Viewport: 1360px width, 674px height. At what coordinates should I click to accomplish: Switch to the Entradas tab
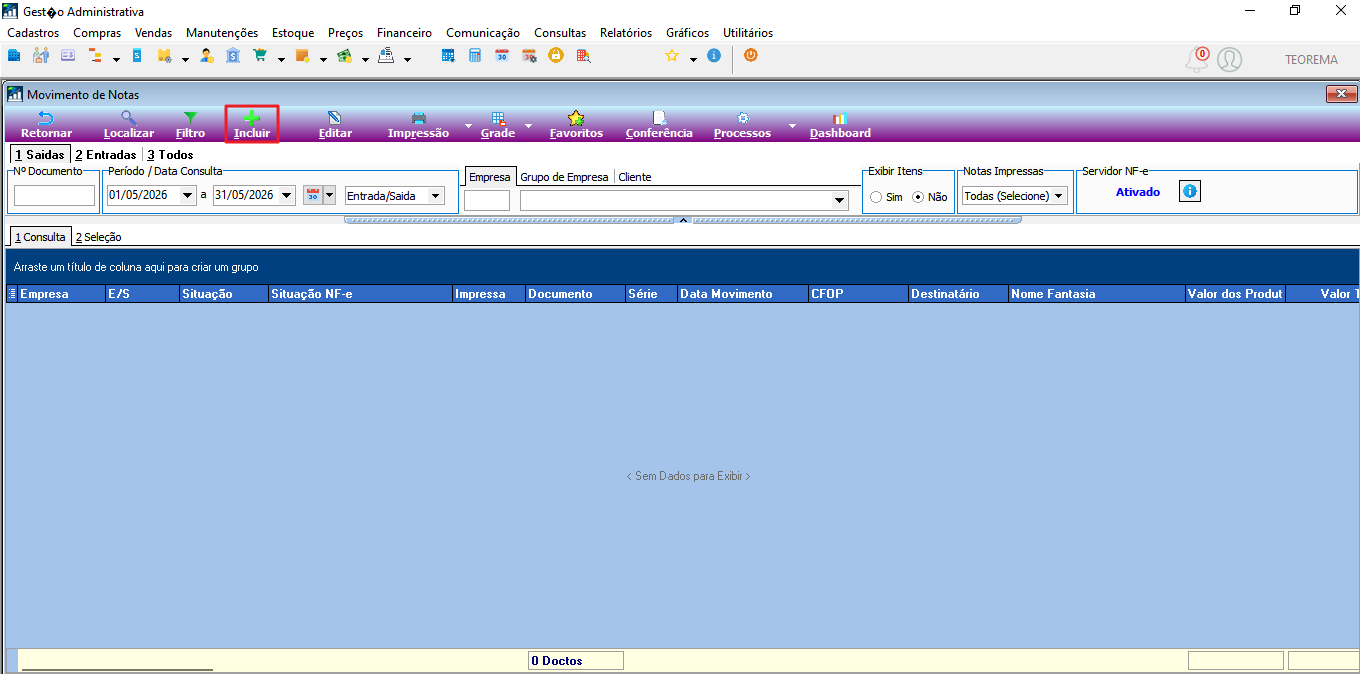point(105,155)
